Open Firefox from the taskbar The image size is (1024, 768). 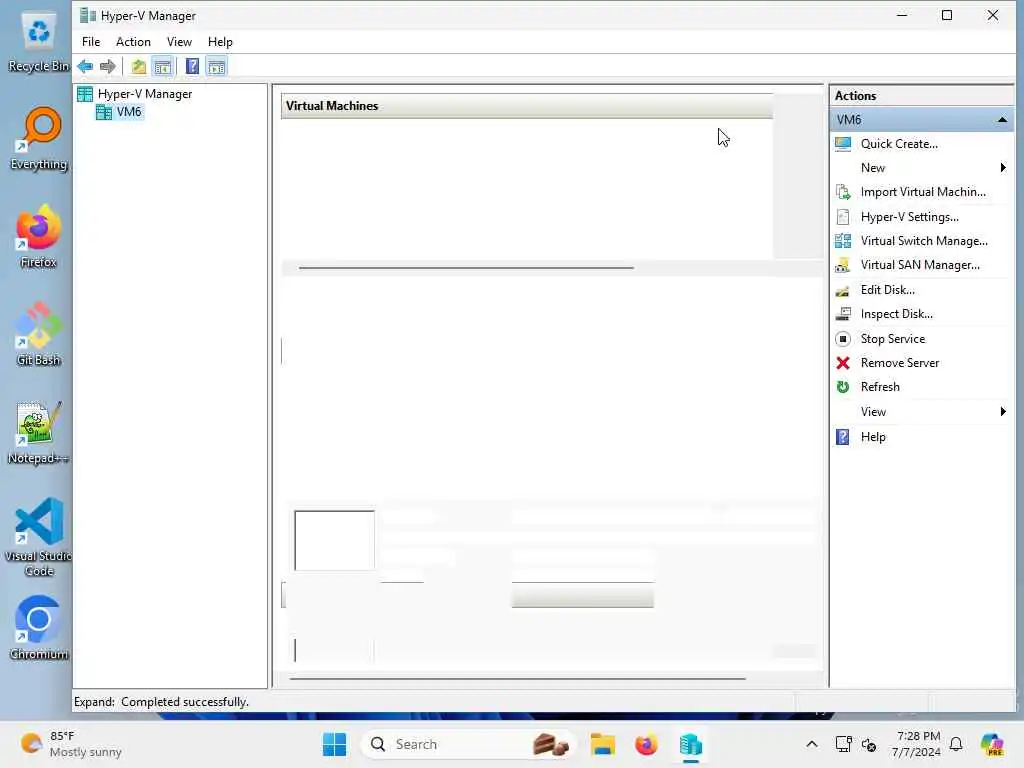click(646, 744)
